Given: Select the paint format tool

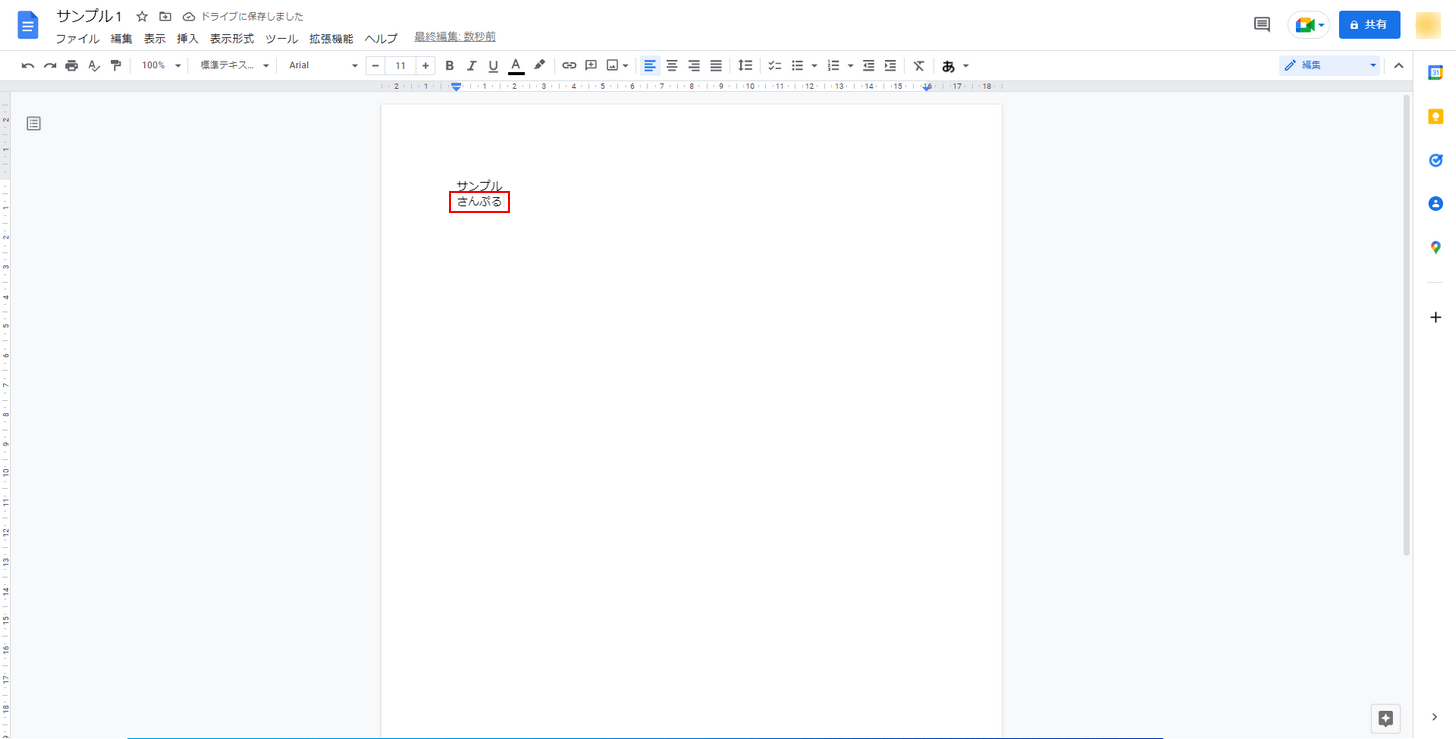Looking at the screenshot, I should point(116,66).
